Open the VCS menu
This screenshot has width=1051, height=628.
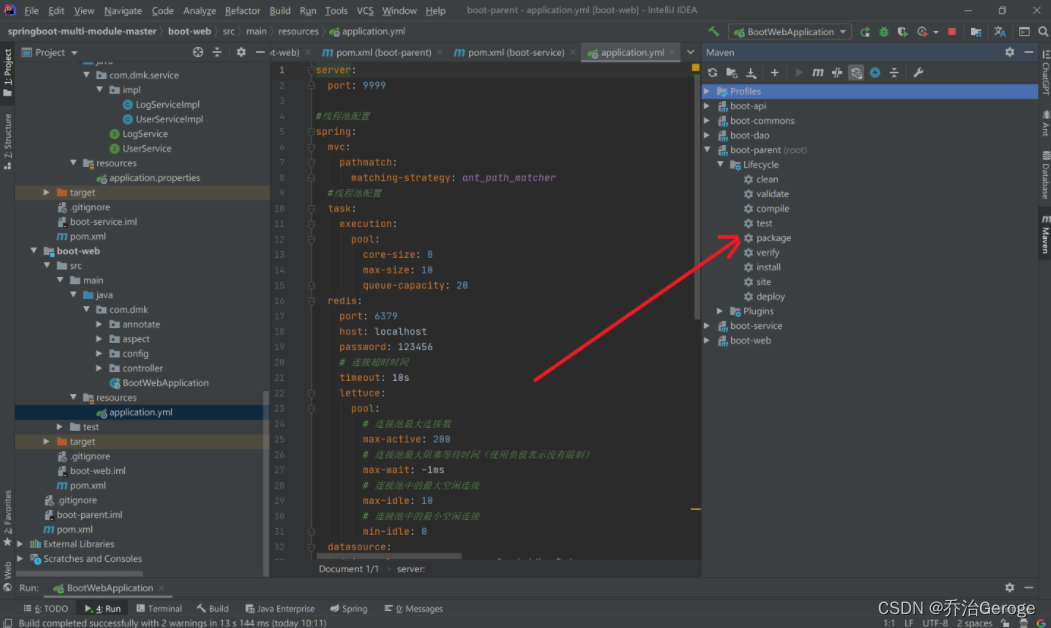365,11
